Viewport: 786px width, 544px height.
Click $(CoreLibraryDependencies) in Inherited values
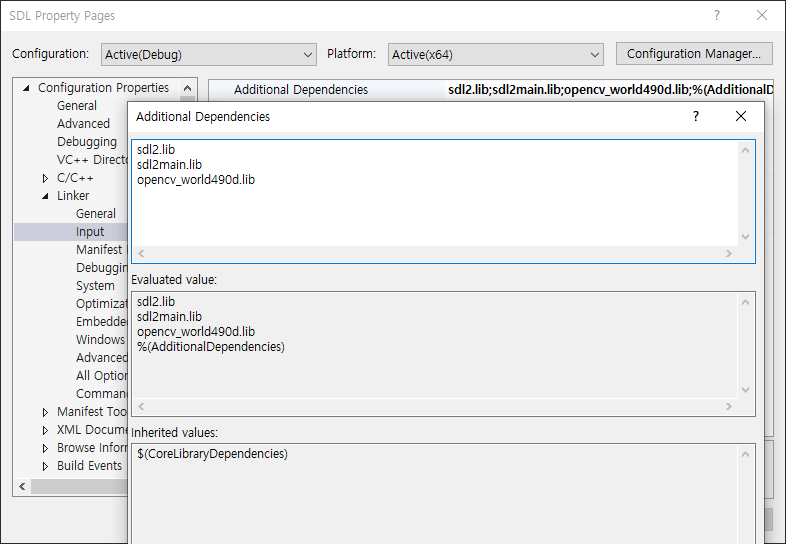(x=213, y=453)
